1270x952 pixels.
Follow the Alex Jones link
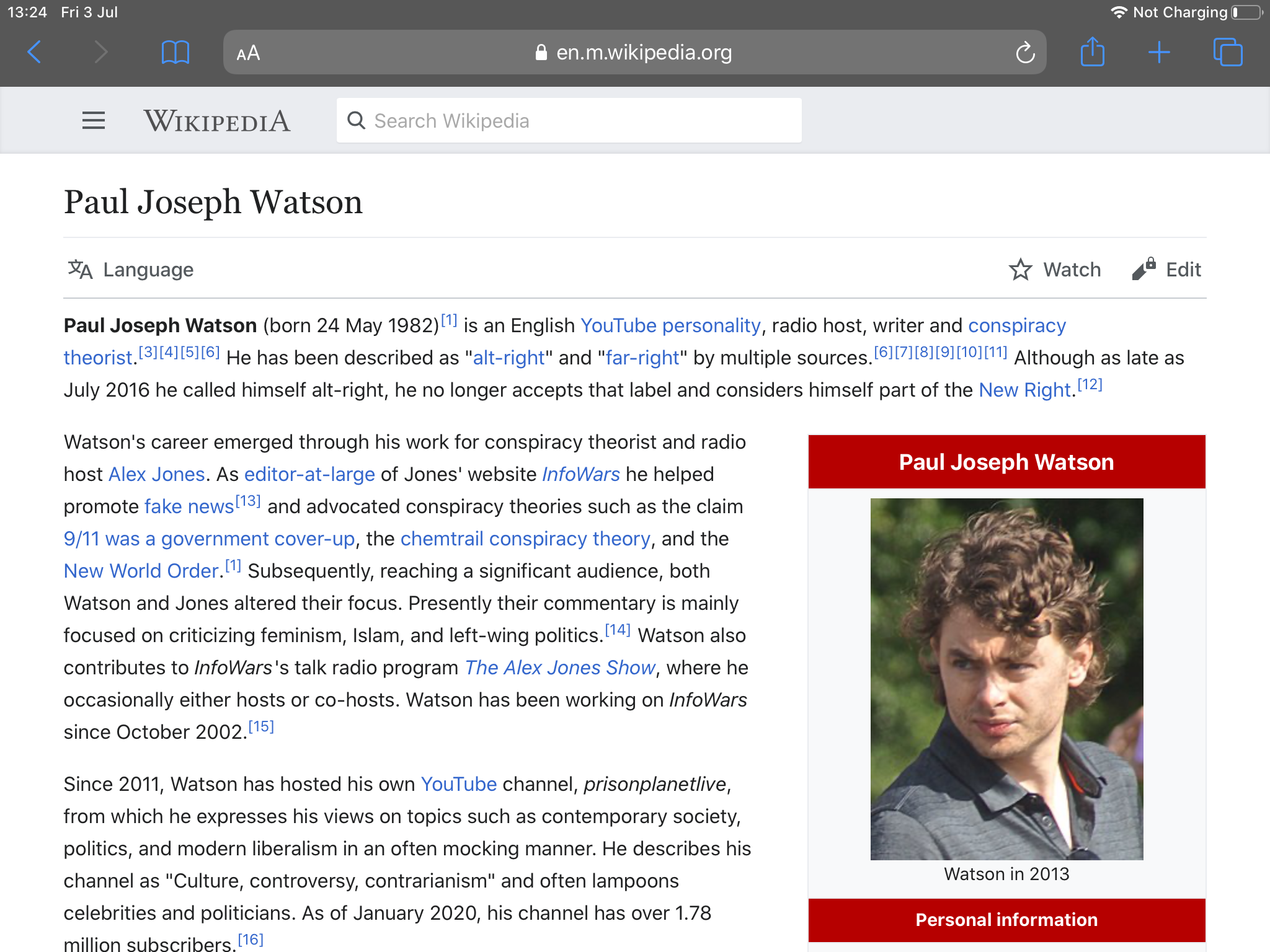(157, 474)
